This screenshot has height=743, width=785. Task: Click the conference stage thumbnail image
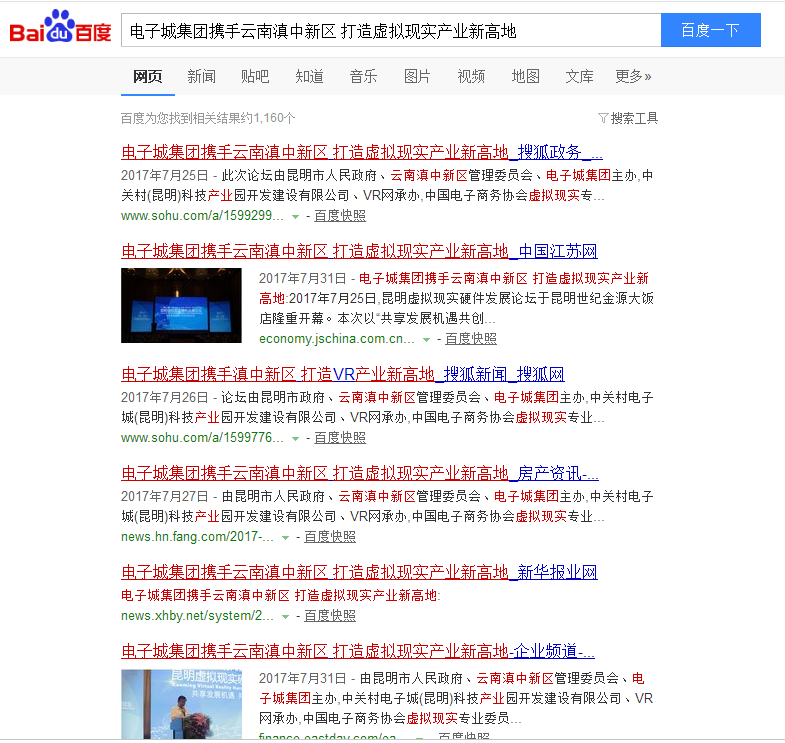(181, 305)
